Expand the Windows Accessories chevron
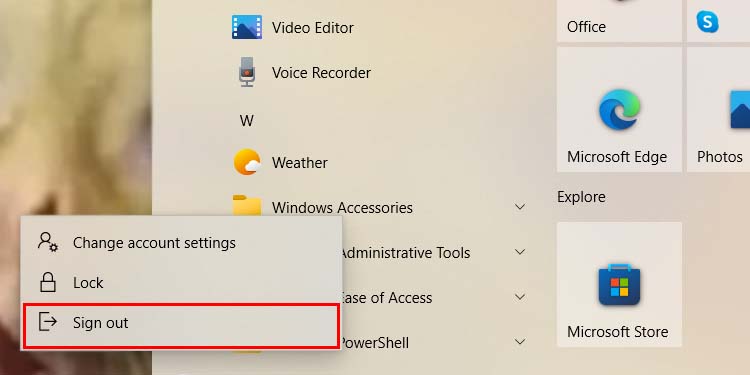The width and height of the screenshot is (750, 375). [520, 207]
